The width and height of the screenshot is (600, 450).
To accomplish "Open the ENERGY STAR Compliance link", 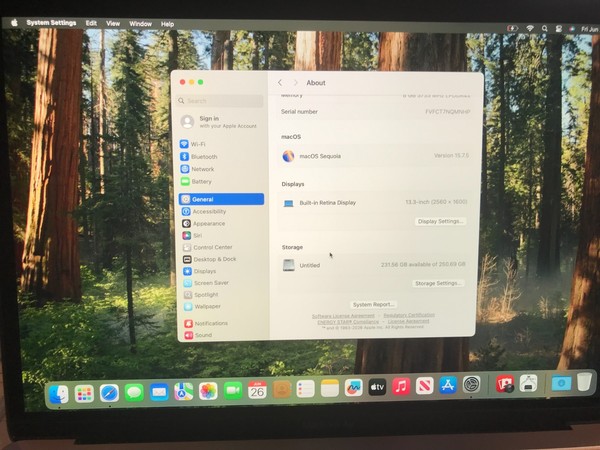I will tap(348, 322).
